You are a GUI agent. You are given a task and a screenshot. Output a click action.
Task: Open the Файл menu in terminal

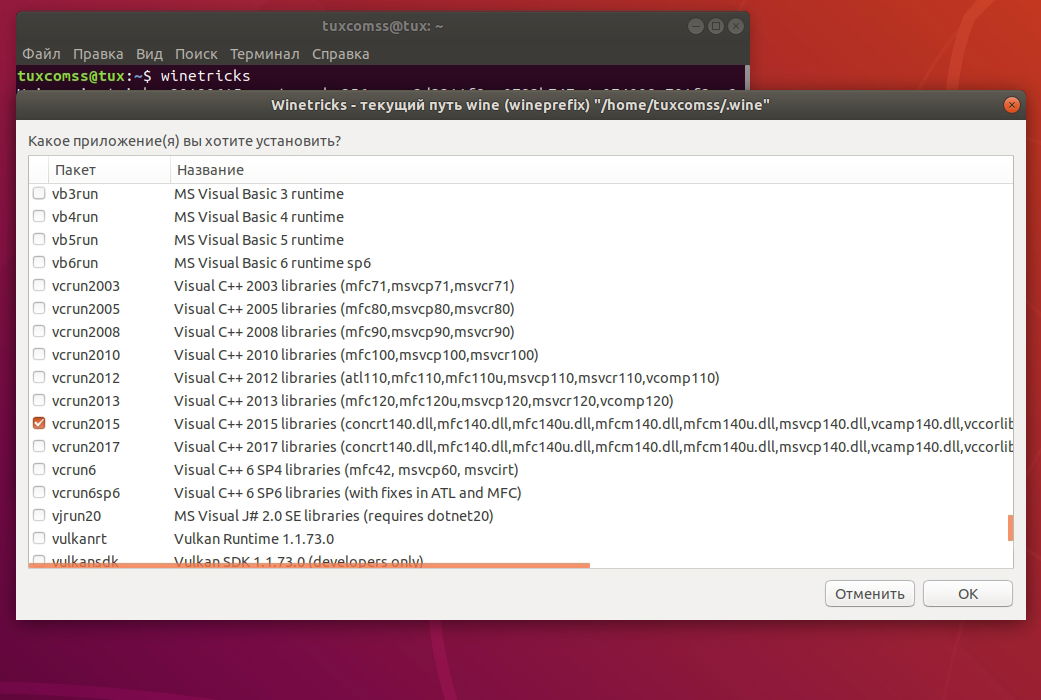click(41, 54)
